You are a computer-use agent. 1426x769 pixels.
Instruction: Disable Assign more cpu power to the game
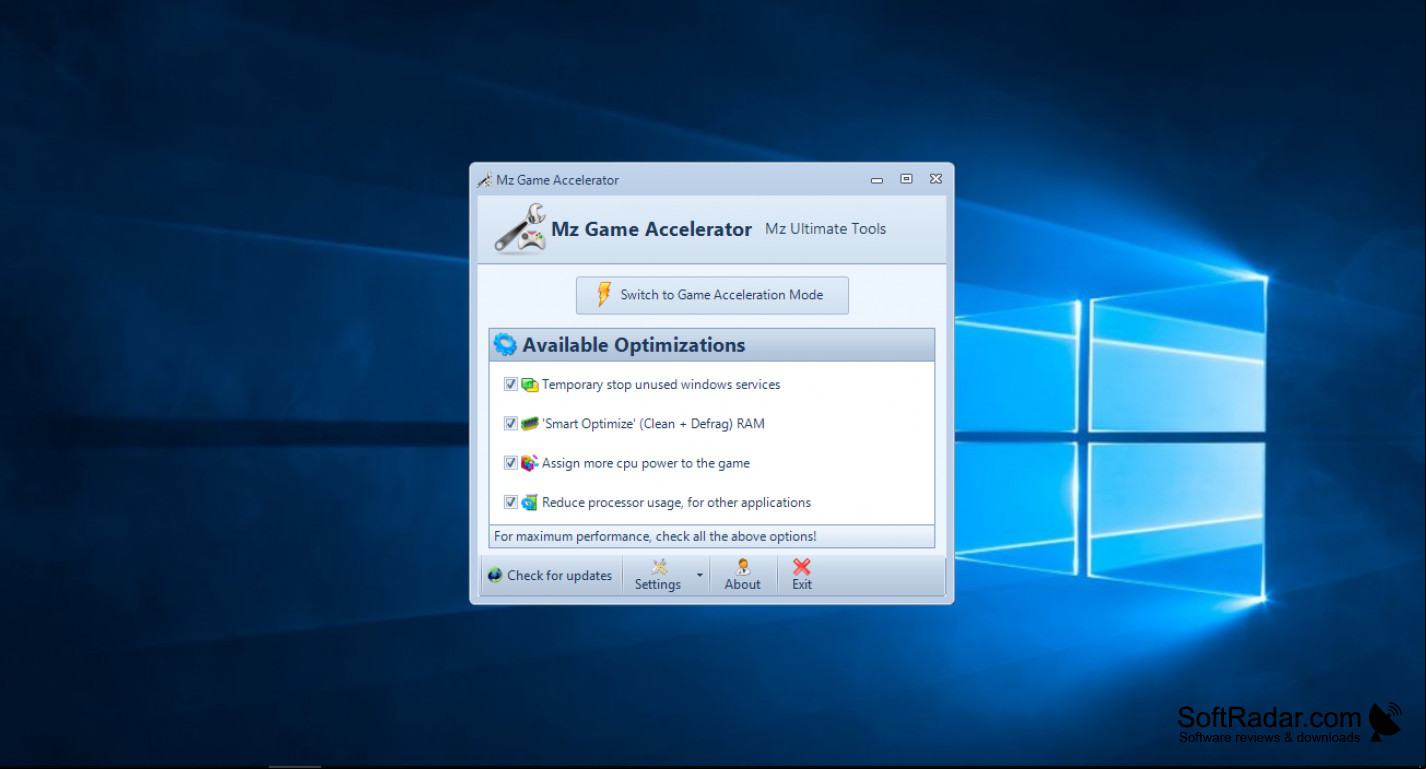[511, 463]
